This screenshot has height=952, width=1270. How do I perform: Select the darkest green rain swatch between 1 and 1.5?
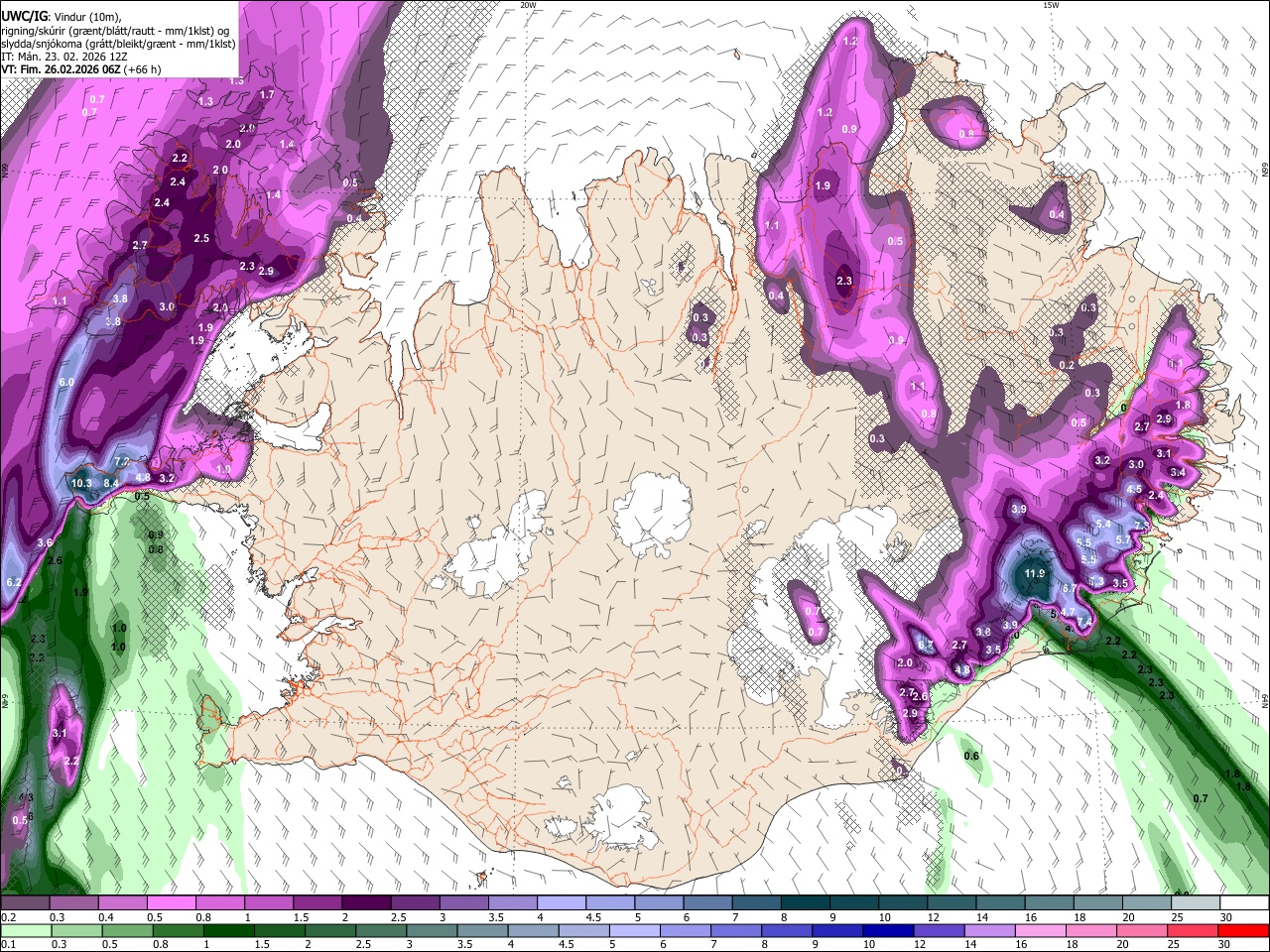(x=228, y=930)
